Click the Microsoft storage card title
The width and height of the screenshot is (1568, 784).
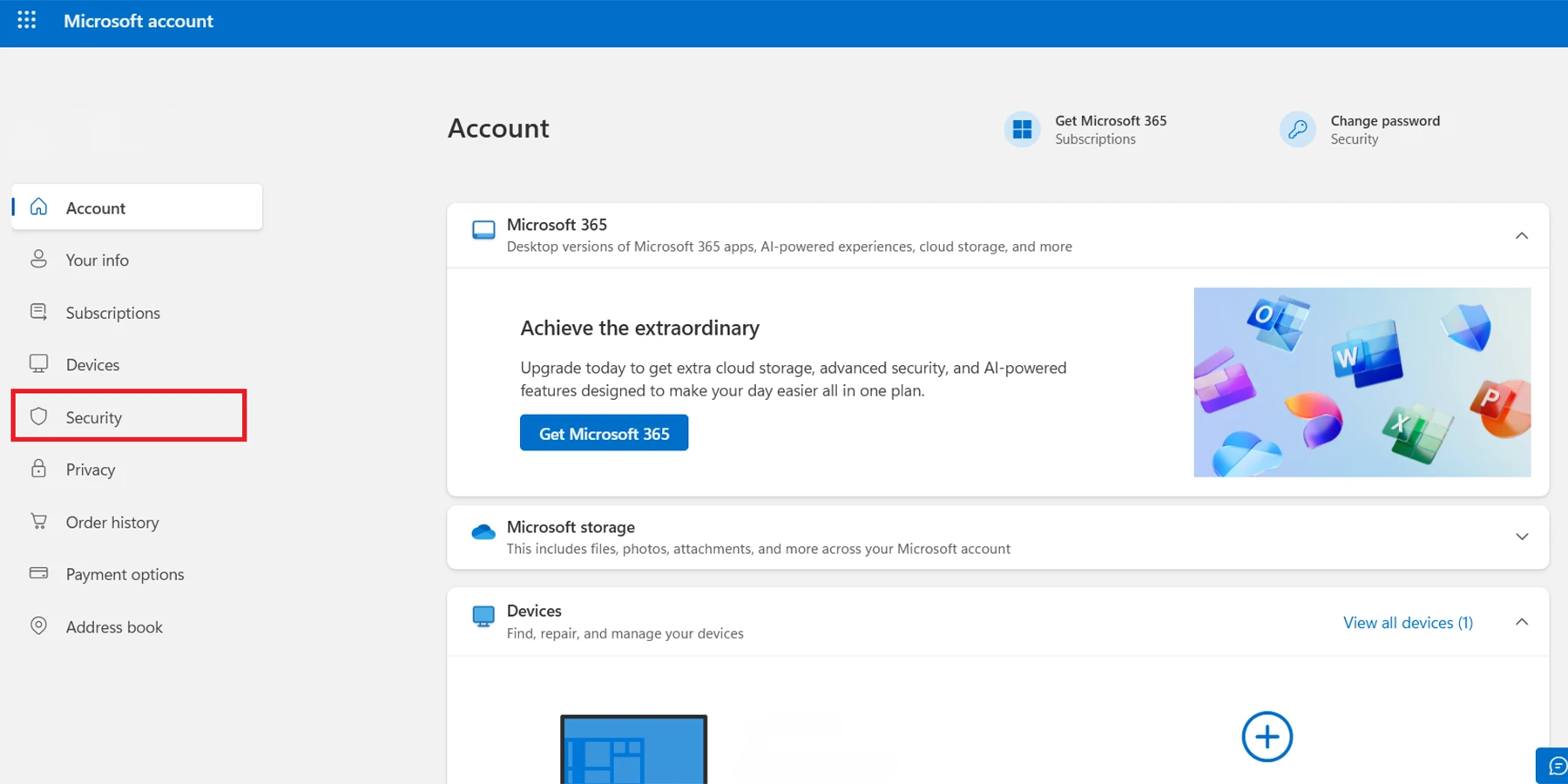pyautogui.click(x=571, y=527)
